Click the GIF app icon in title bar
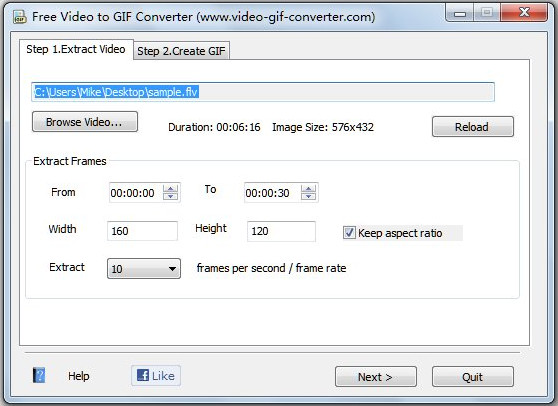558x406 pixels. click(20, 17)
